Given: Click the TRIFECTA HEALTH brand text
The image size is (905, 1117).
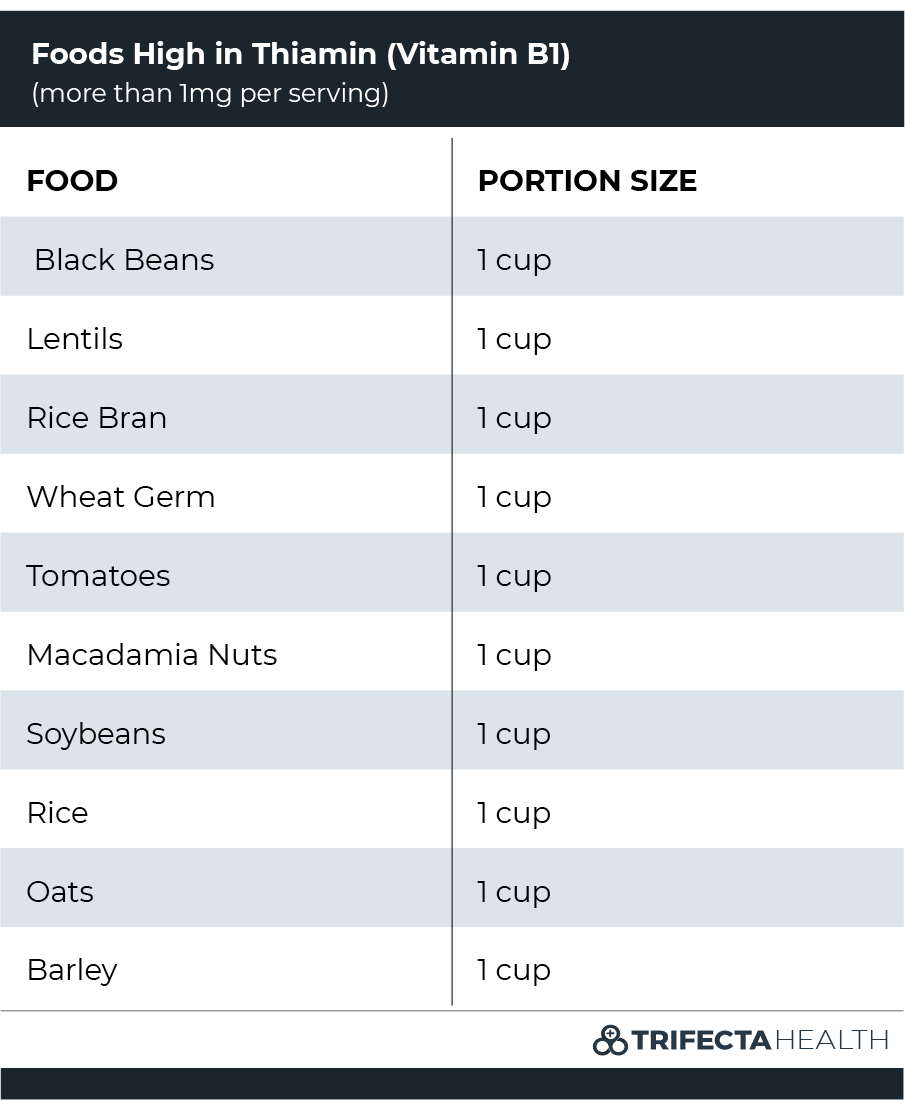Looking at the screenshot, I should (760, 1040).
